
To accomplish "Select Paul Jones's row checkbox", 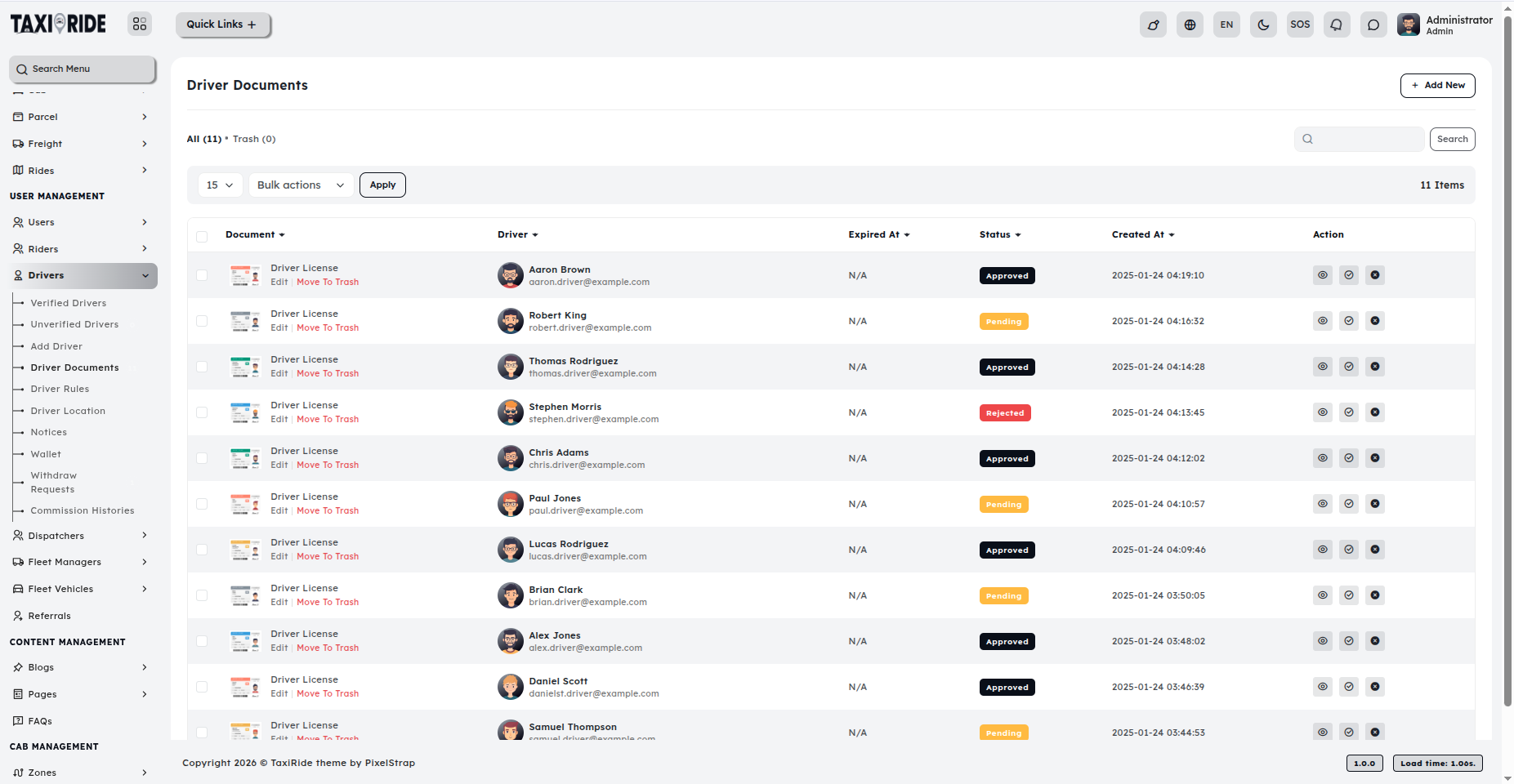I will click(x=202, y=504).
